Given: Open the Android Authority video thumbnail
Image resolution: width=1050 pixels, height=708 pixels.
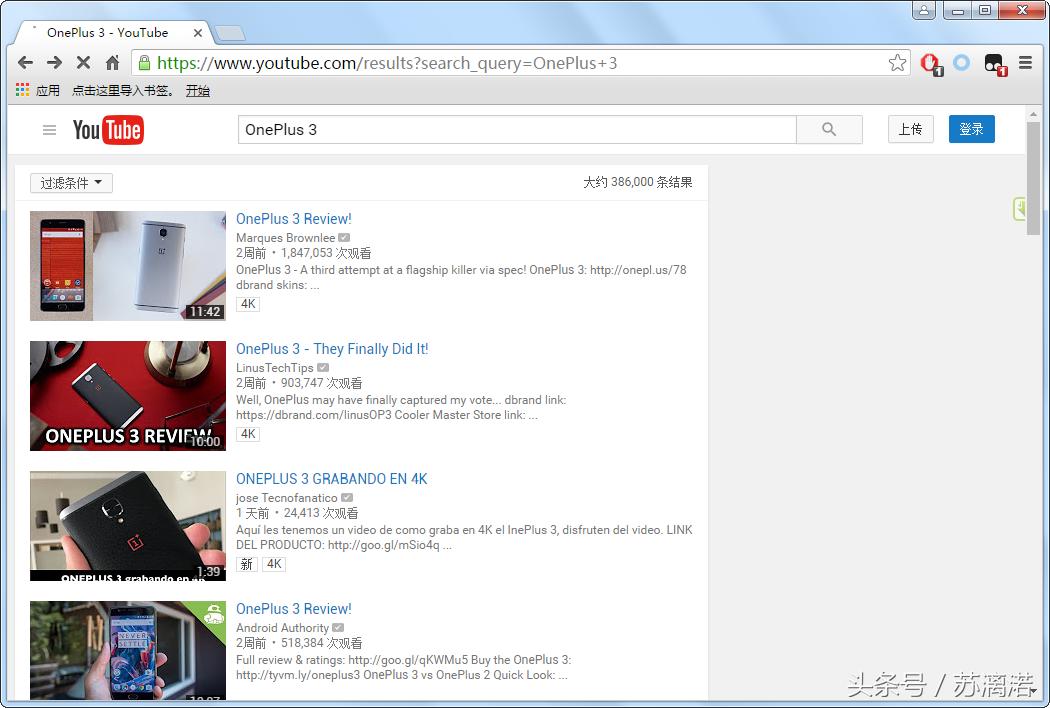Looking at the screenshot, I should coord(128,650).
